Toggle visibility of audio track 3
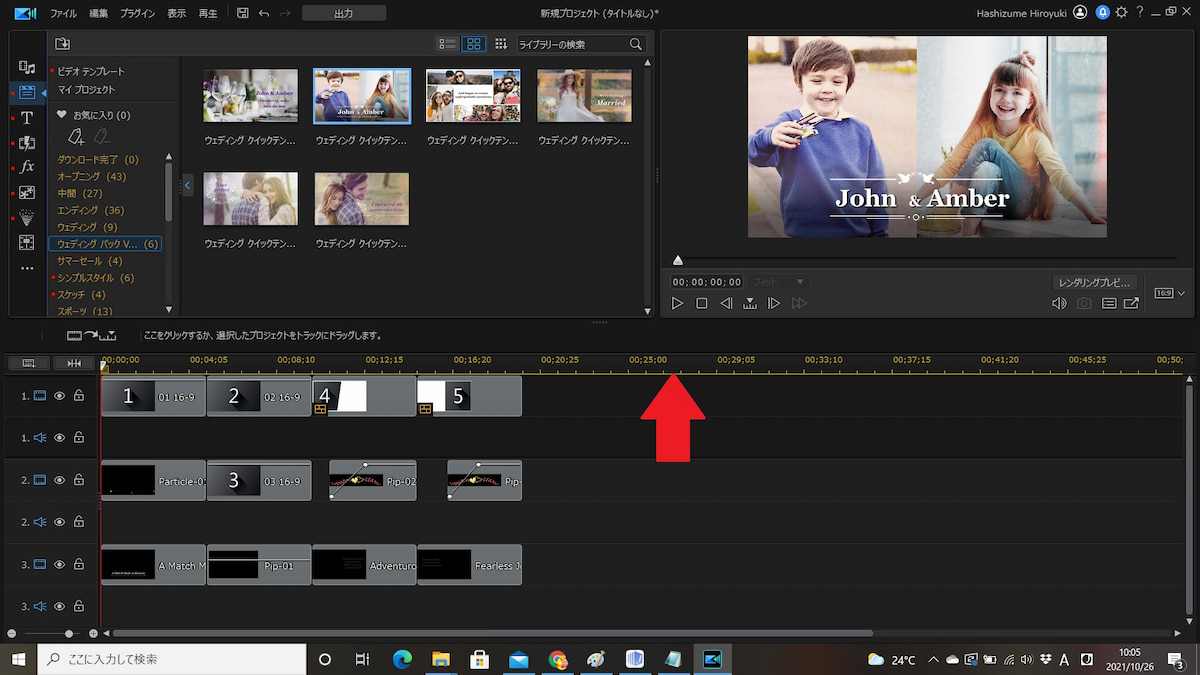The image size is (1200, 675). 59,606
